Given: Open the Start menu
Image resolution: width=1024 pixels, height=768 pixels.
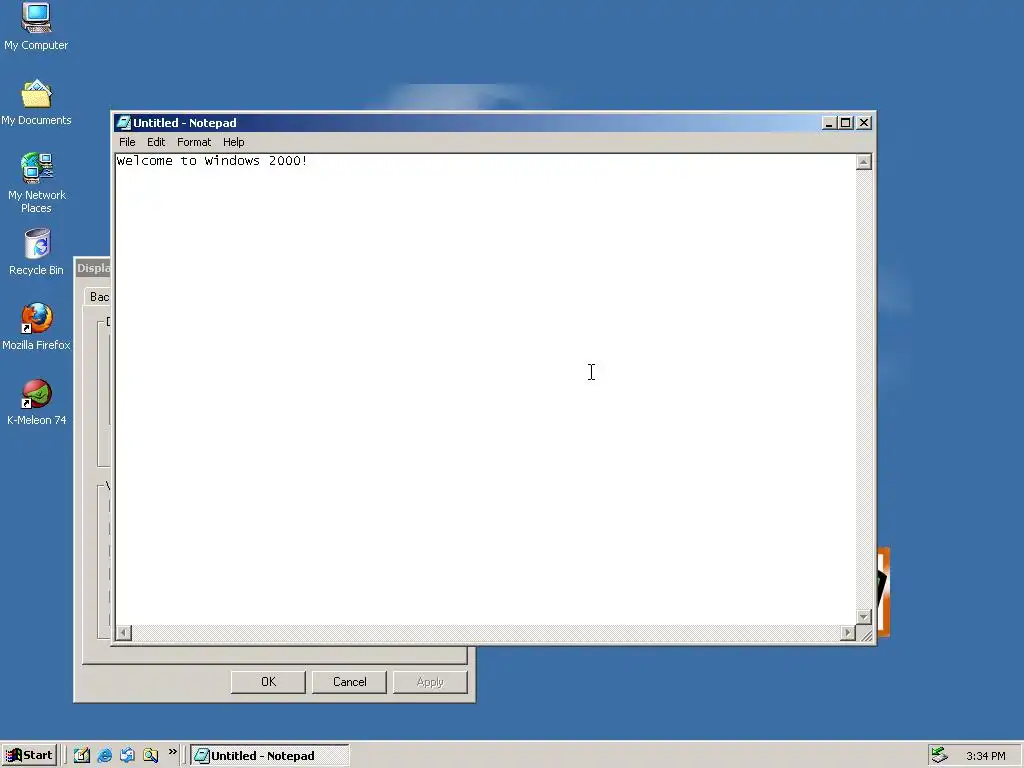Looking at the screenshot, I should (x=29, y=755).
